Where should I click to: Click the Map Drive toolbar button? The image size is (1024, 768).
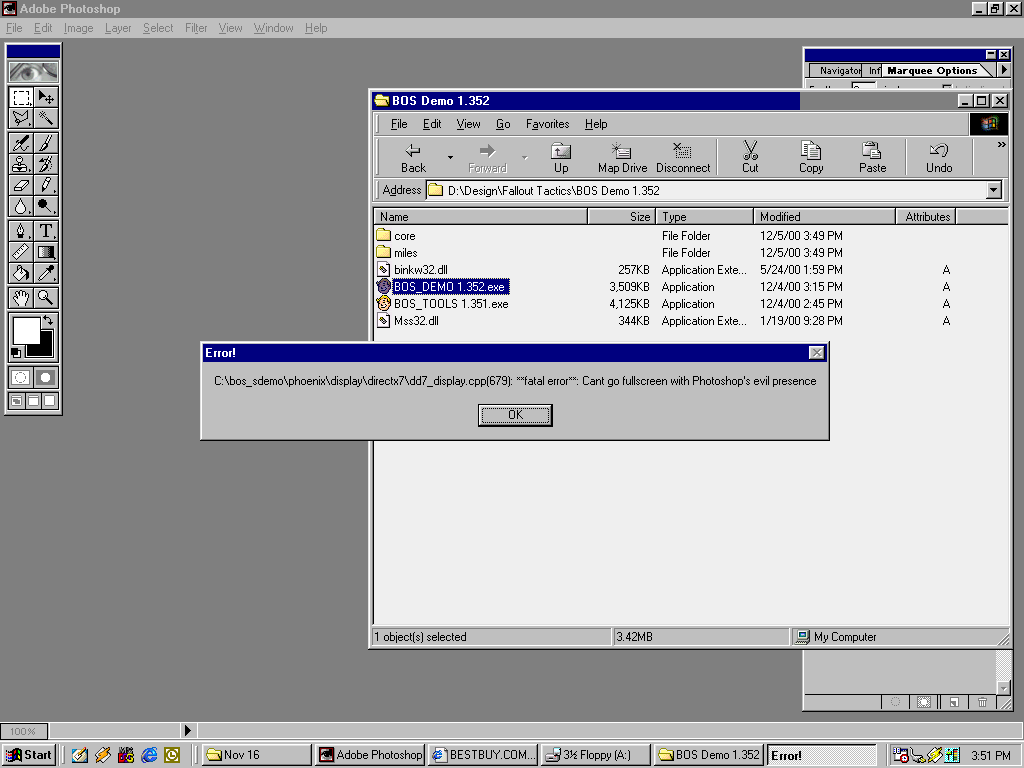coord(622,158)
